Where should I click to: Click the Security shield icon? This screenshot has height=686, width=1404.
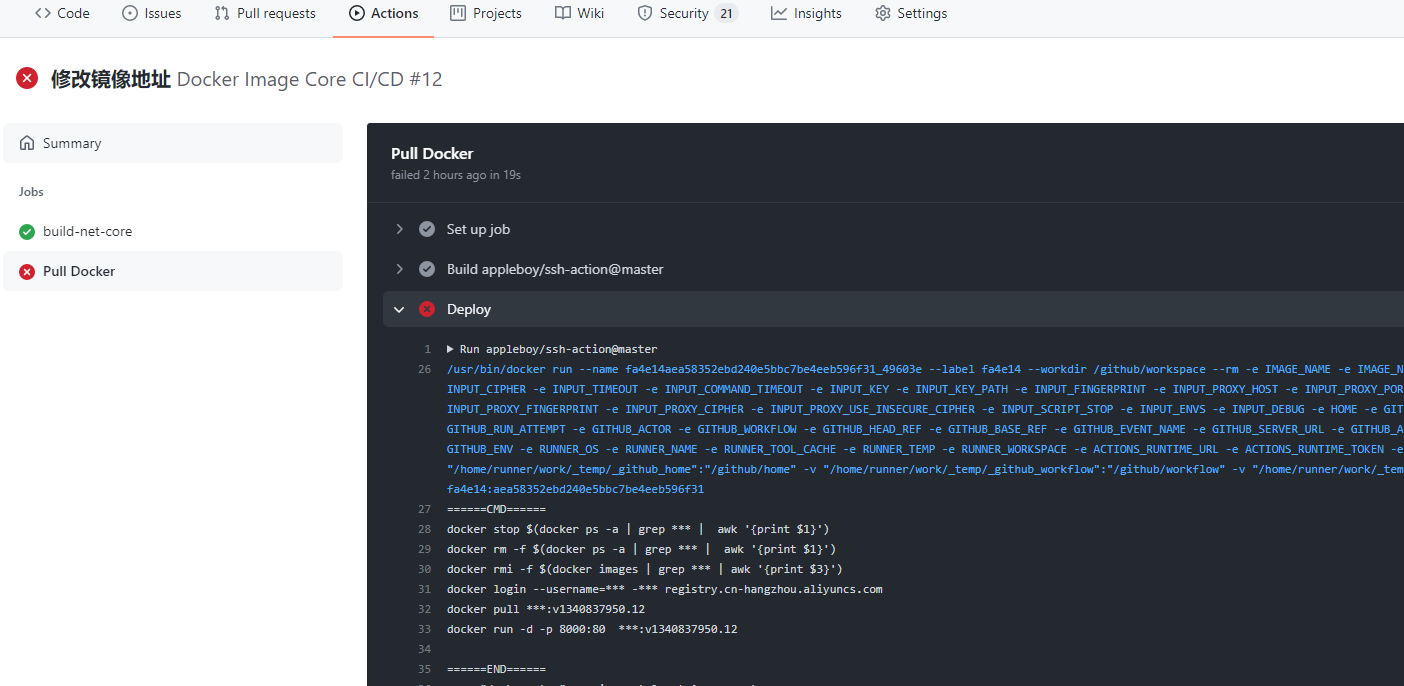[x=645, y=13]
